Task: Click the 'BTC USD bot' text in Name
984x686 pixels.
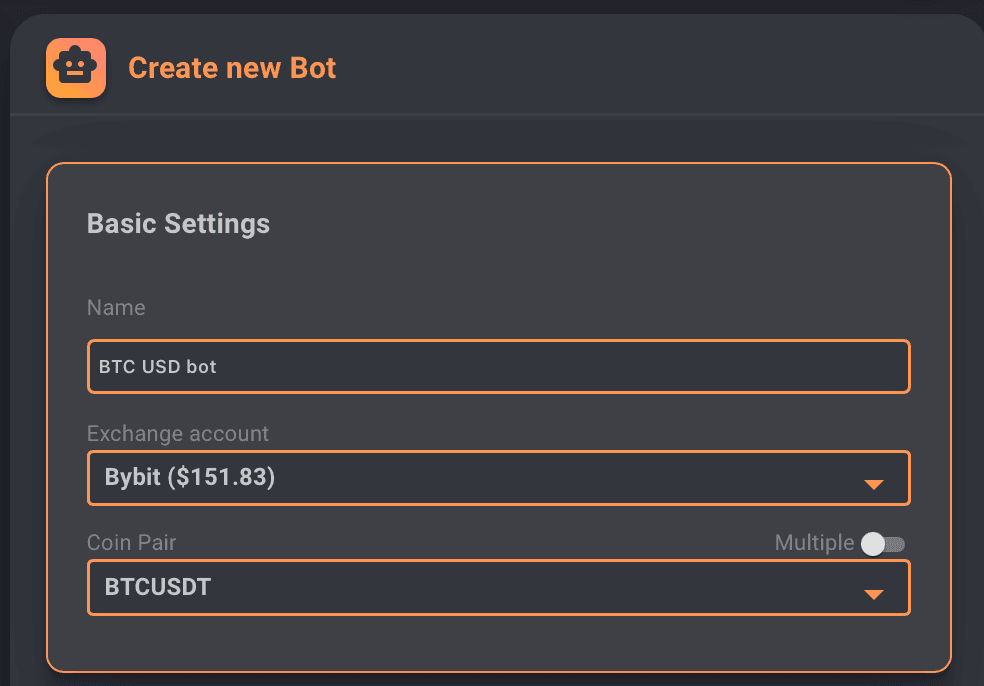Action: point(158,367)
